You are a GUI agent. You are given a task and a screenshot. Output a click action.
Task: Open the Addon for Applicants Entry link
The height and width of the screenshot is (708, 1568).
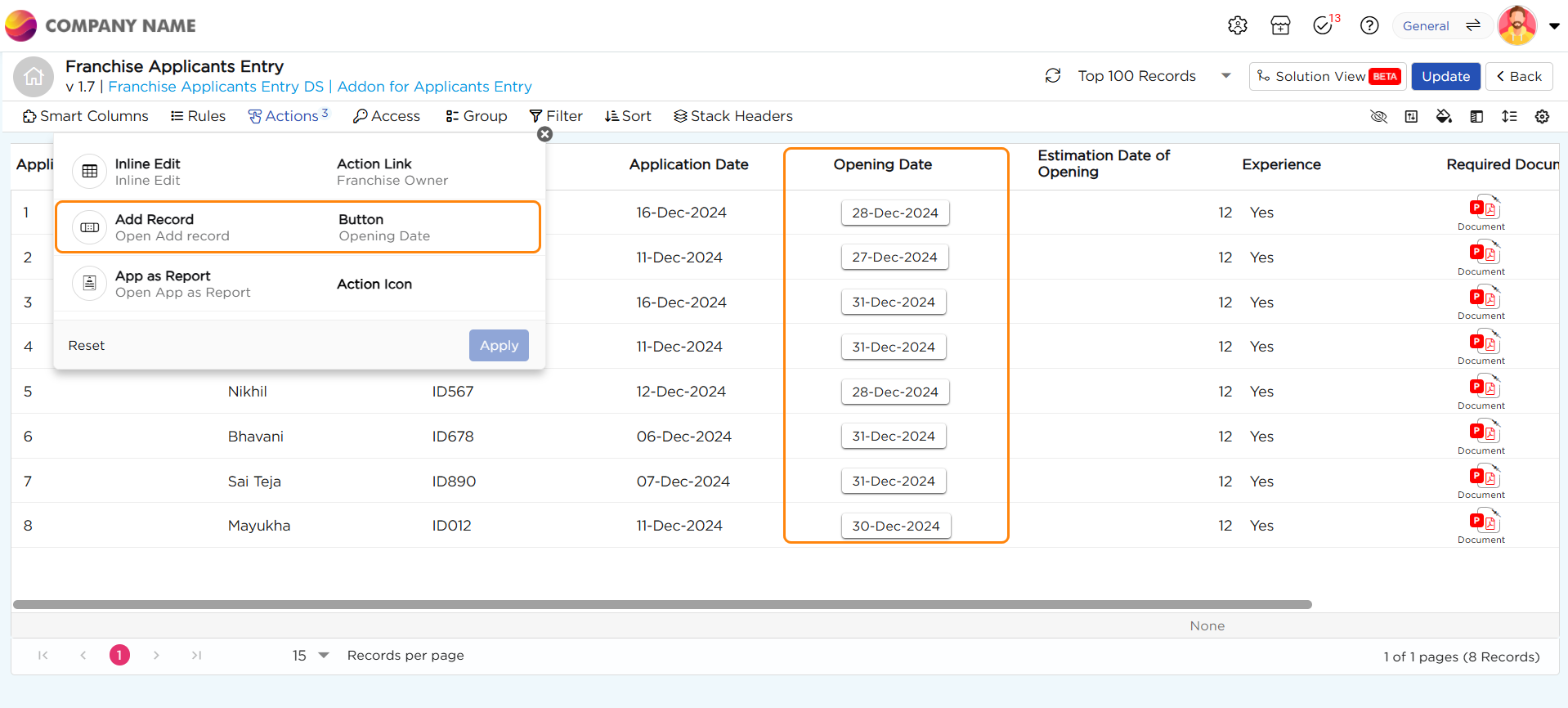point(434,87)
